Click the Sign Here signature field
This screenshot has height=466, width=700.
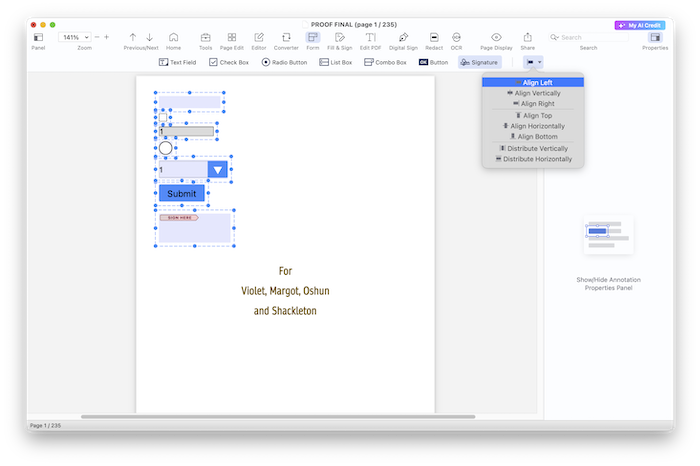(195, 228)
